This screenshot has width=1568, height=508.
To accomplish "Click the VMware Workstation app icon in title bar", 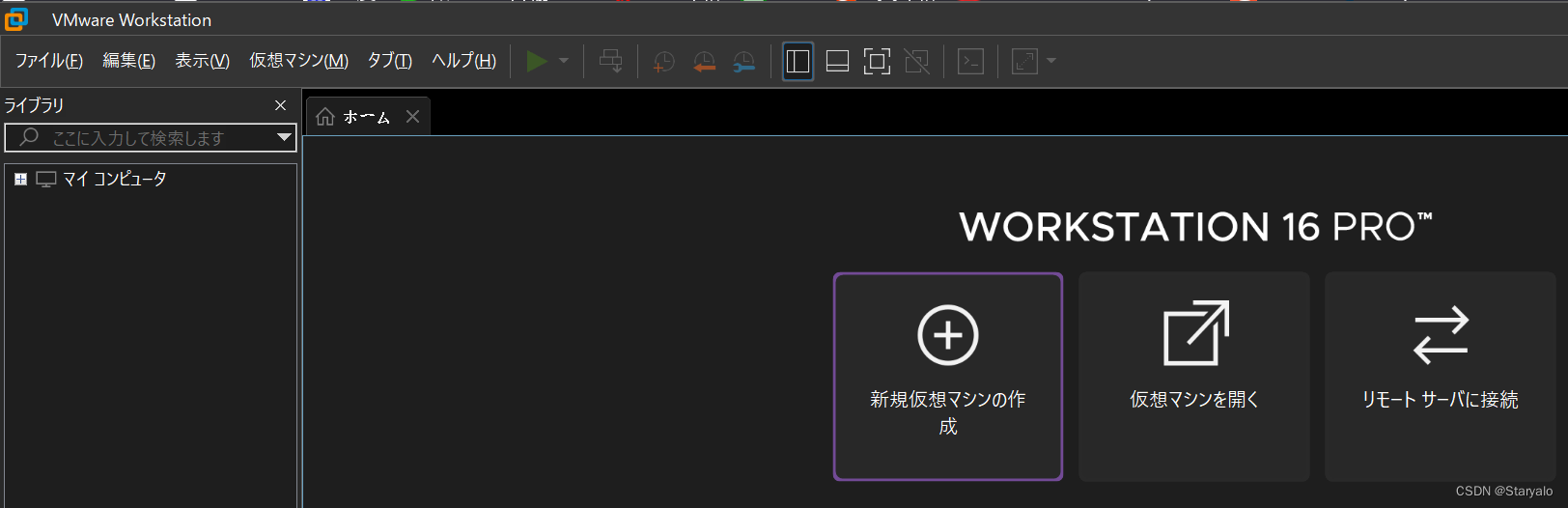I will [x=16, y=19].
